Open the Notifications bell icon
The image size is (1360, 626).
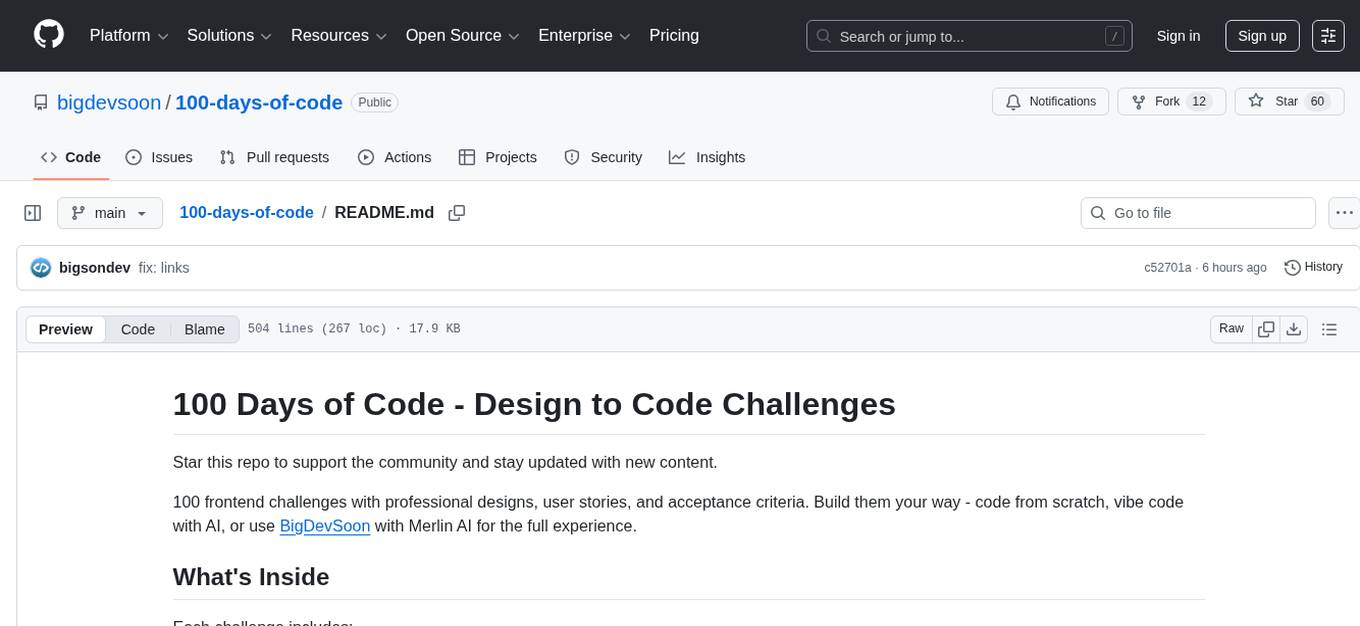1013,101
